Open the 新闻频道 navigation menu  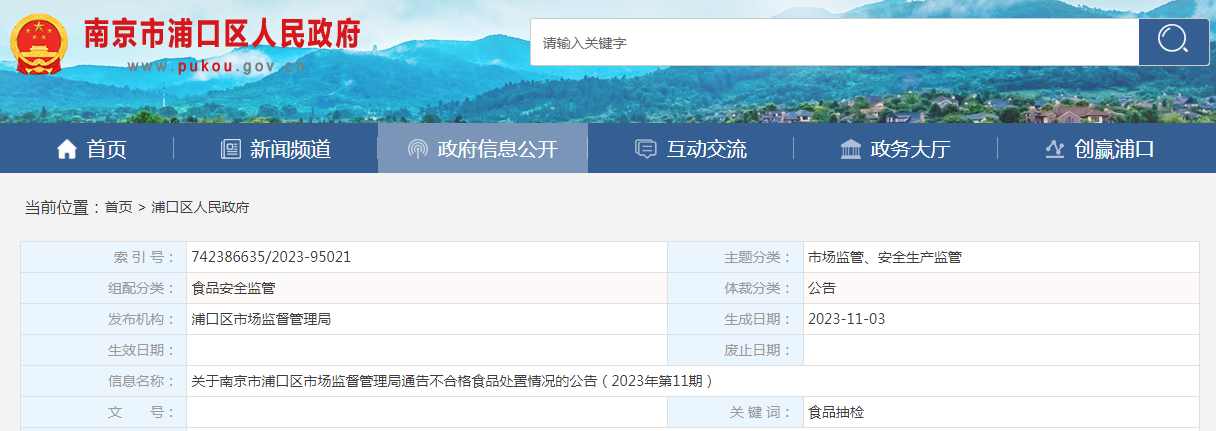pos(290,150)
